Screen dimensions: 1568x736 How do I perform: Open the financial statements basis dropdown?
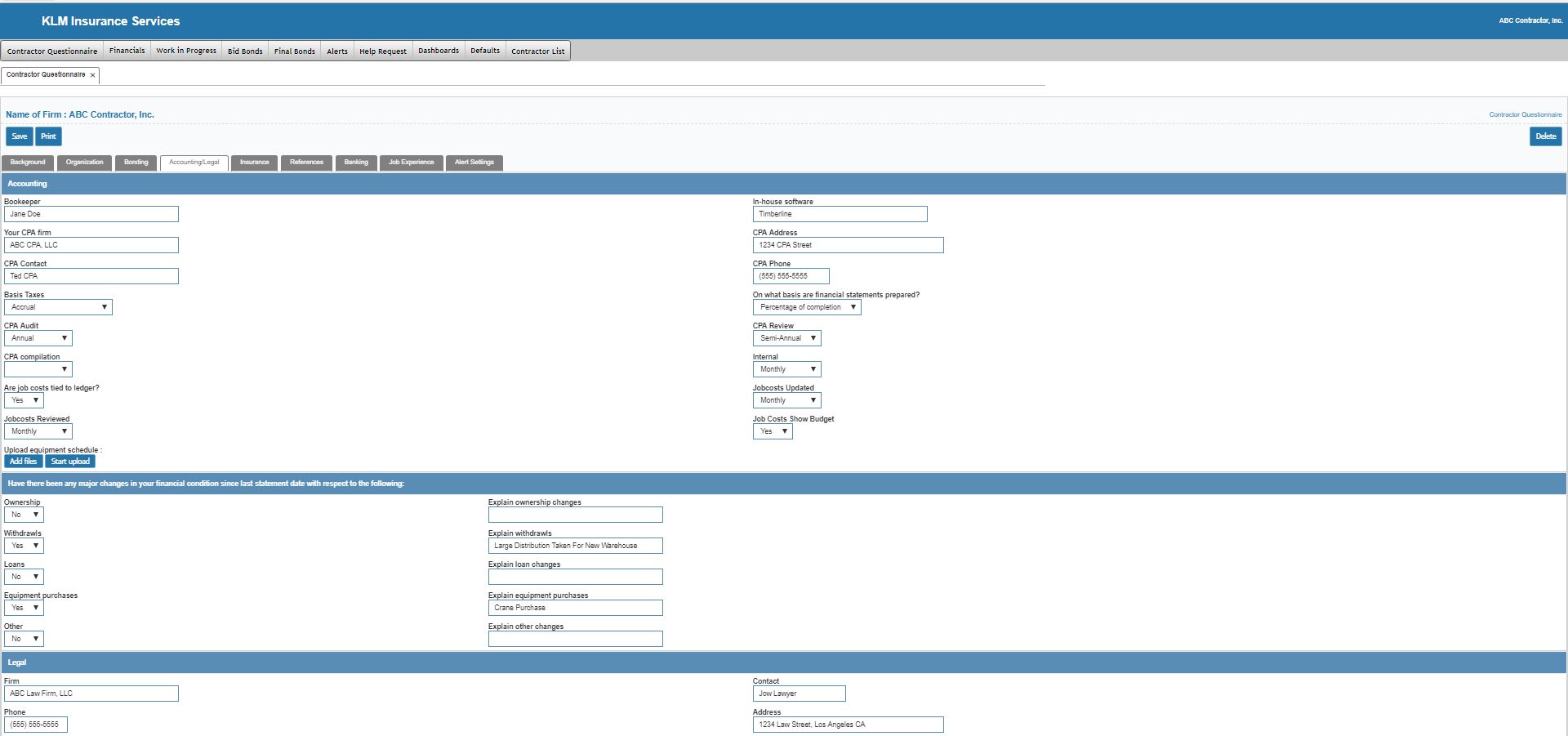tap(806, 307)
